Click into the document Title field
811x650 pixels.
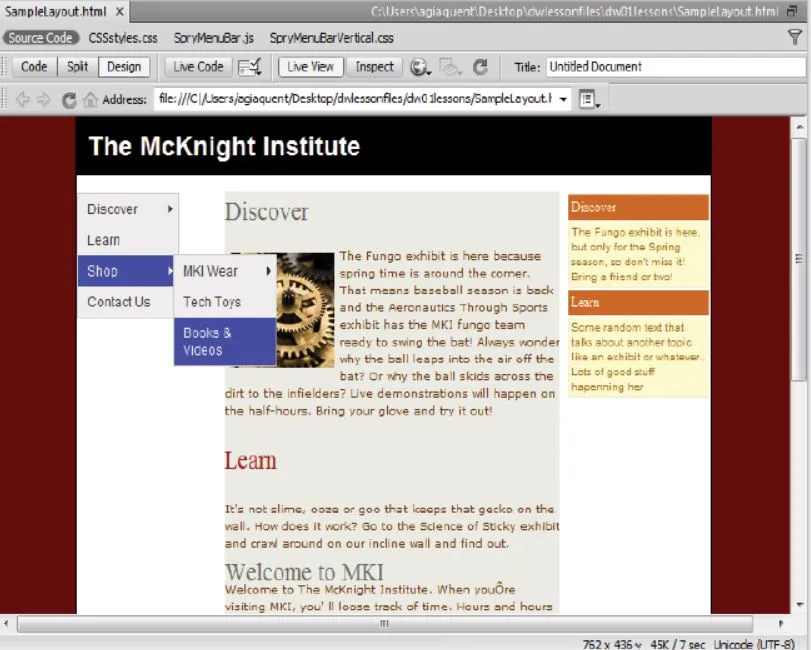[x=675, y=67]
